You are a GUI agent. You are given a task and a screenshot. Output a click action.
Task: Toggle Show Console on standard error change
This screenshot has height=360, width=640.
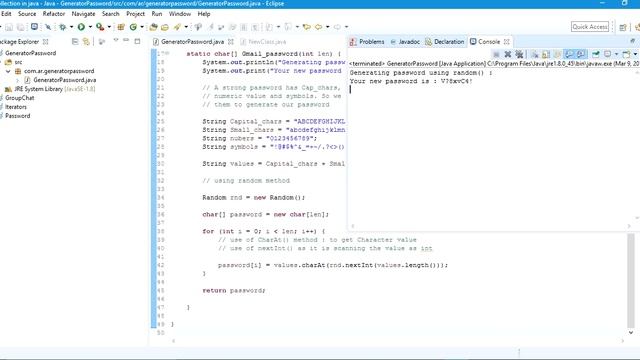pos(581,54)
